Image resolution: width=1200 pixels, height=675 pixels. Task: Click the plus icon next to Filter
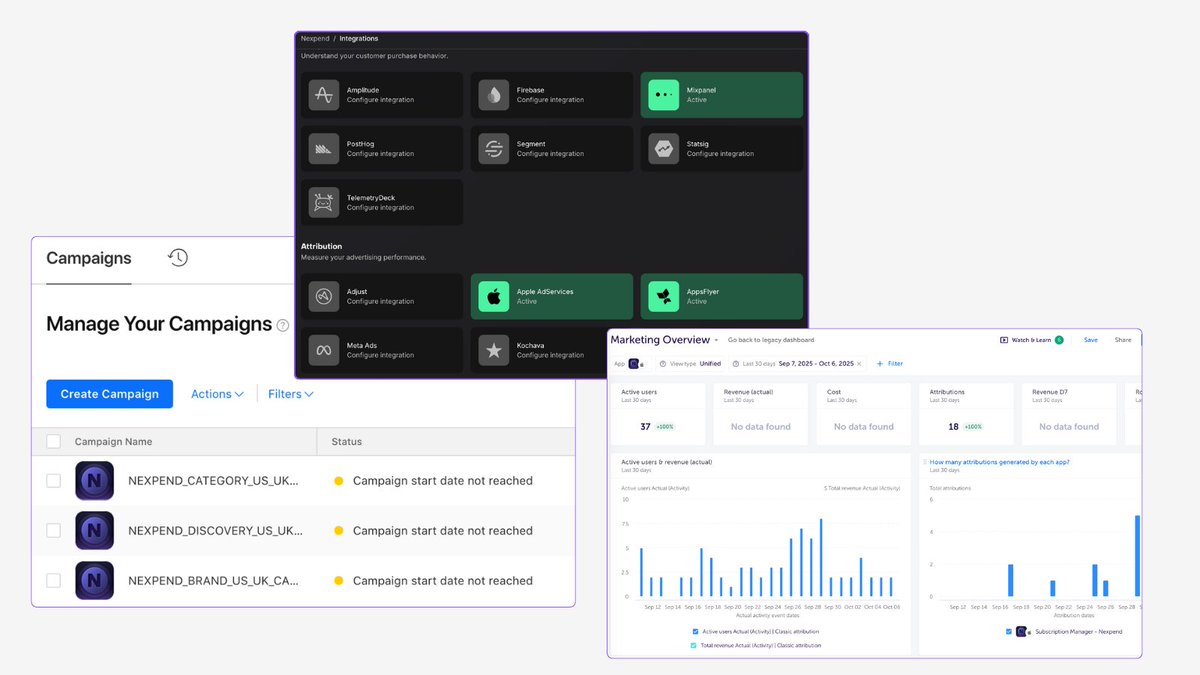[x=880, y=364]
